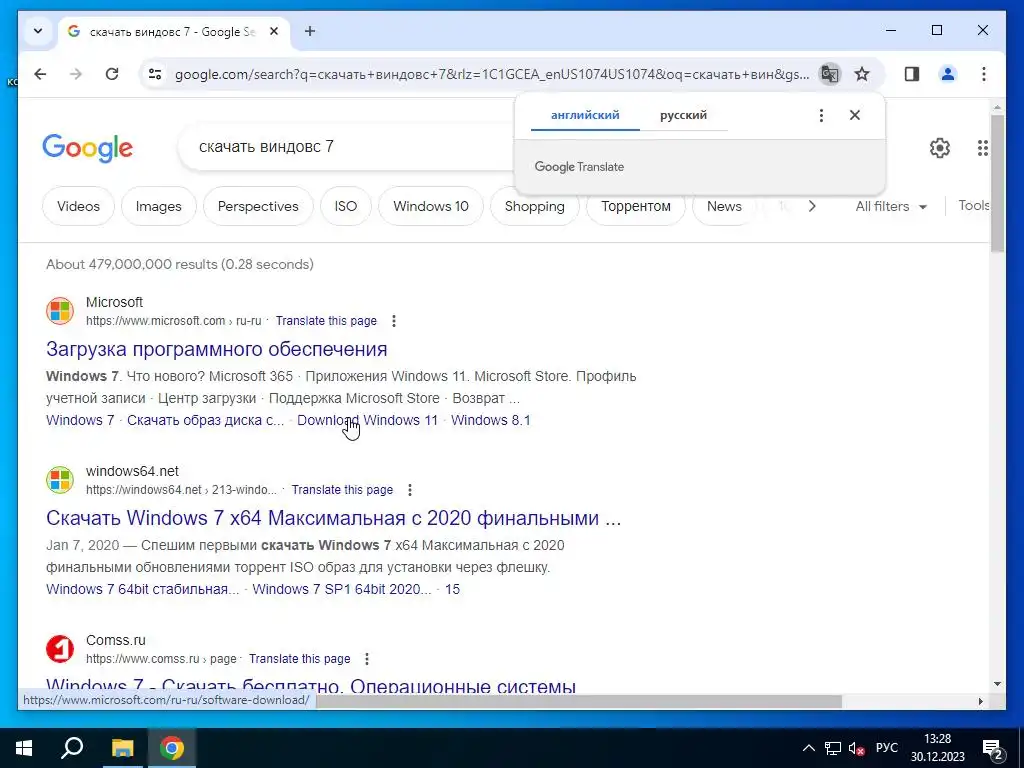
Task: Click the forward navigation arrow
Action: pyautogui.click(x=76, y=74)
